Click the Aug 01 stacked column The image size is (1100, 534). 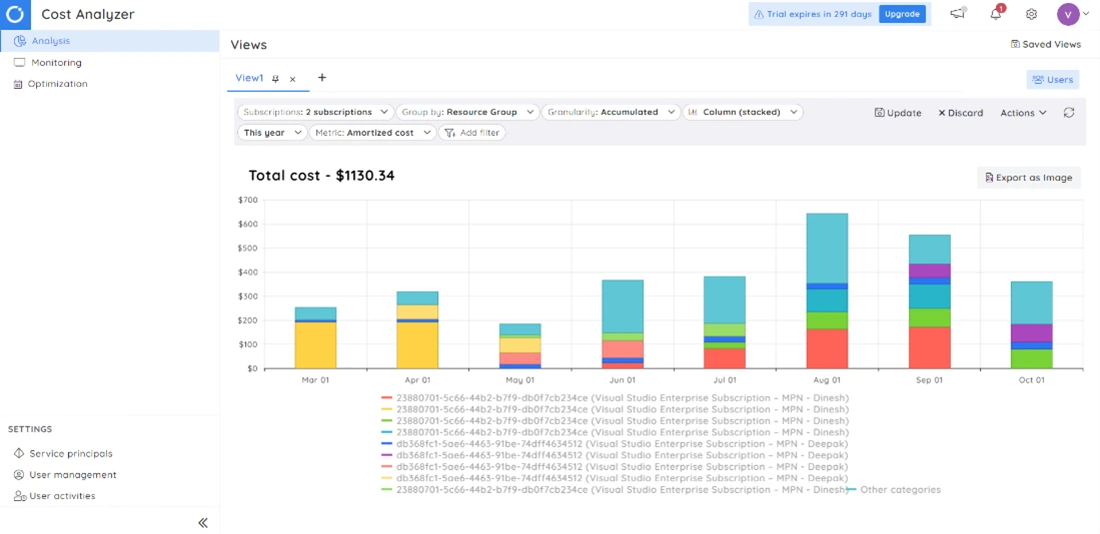click(827, 290)
